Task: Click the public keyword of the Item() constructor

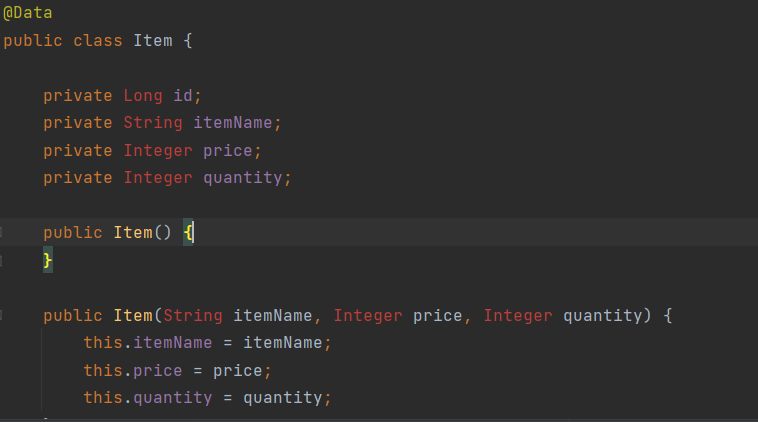Action: (x=73, y=233)
